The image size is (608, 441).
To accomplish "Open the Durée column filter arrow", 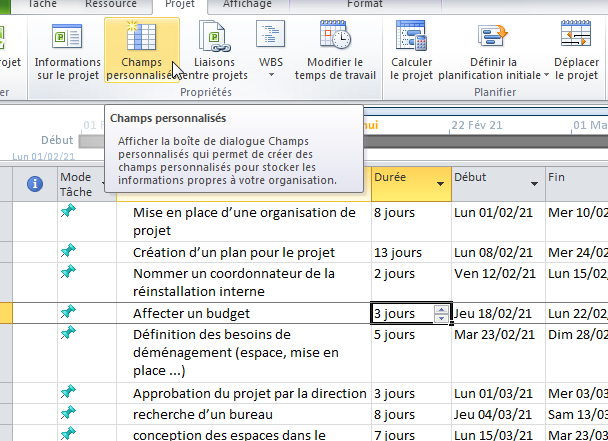I will coord(440,184).
